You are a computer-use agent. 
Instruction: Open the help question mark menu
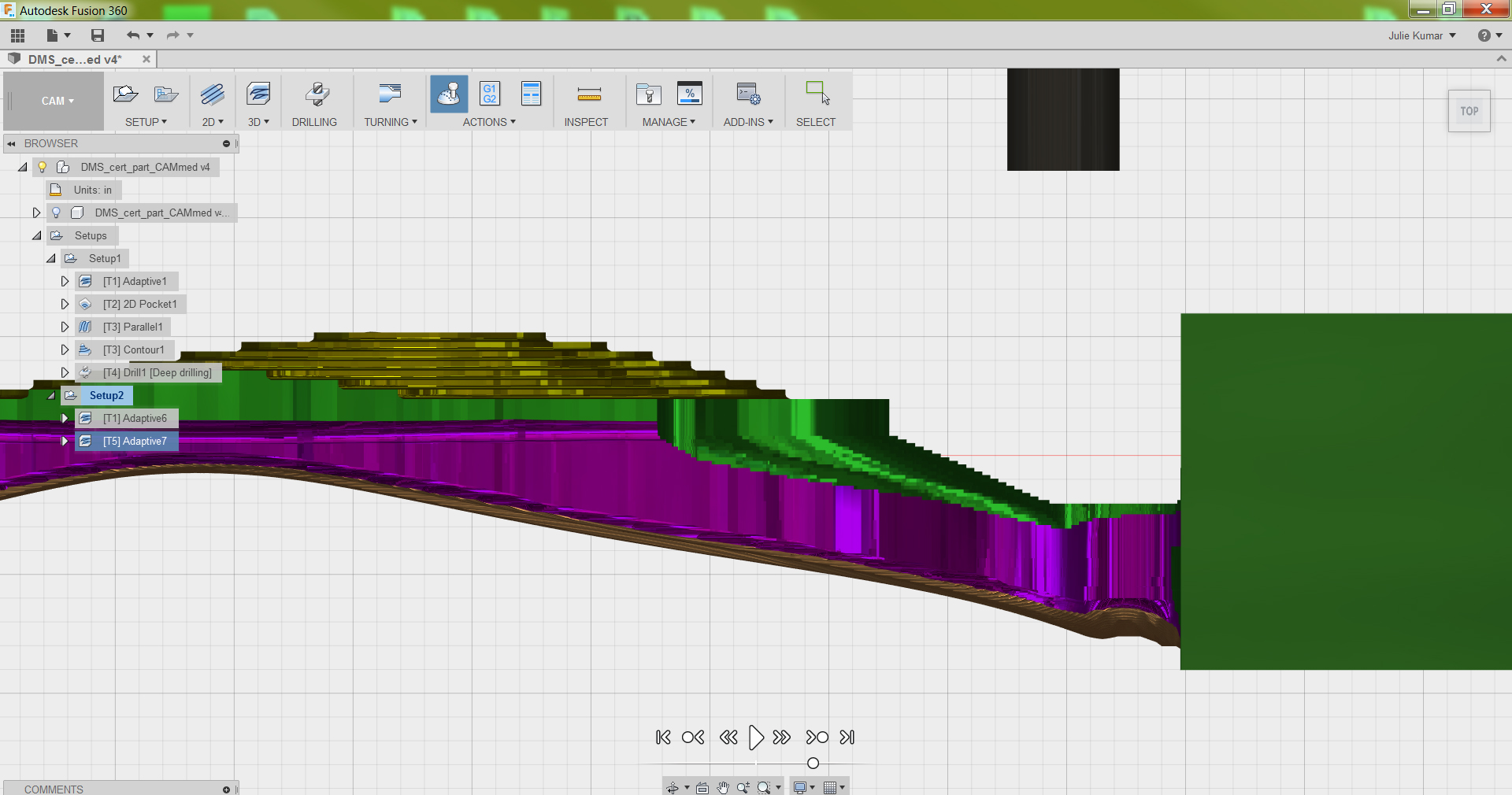tap(1490, 35)
